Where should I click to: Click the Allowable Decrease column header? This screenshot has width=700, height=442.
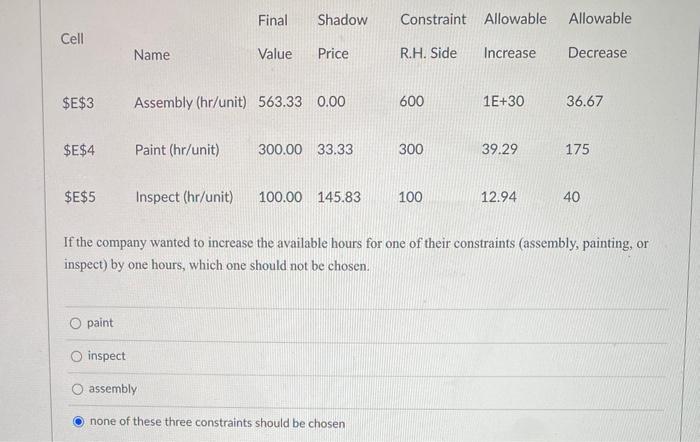[x=599, y=36]
